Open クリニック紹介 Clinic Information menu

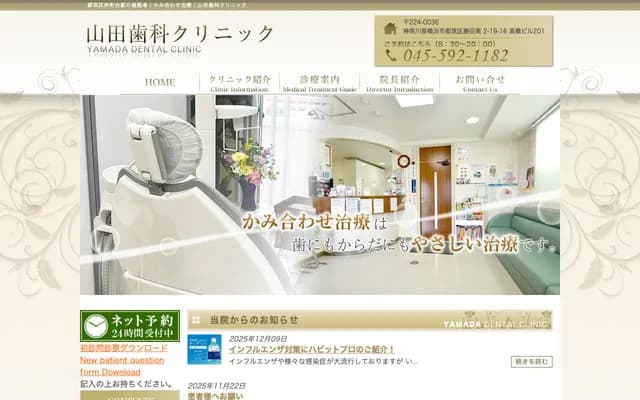click(x=240, y=83)
